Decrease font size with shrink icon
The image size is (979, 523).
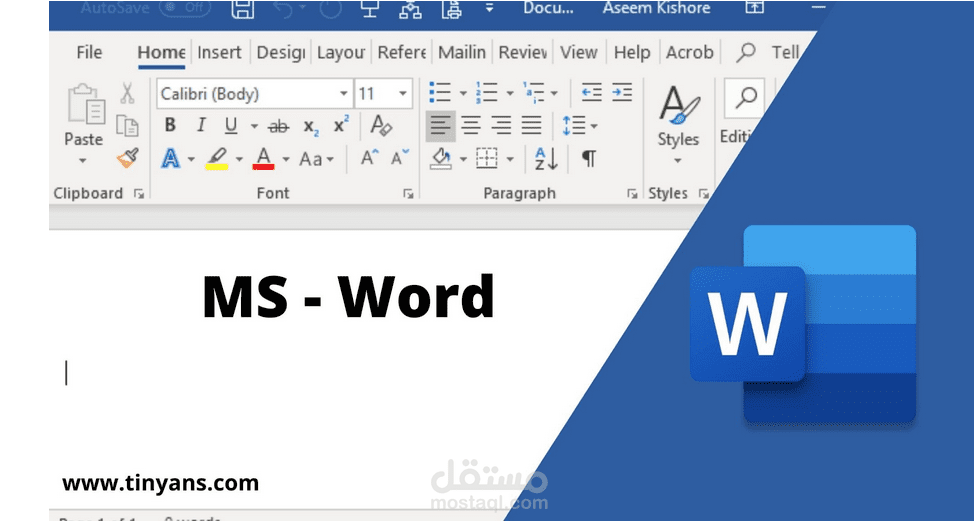coord(400,158)
